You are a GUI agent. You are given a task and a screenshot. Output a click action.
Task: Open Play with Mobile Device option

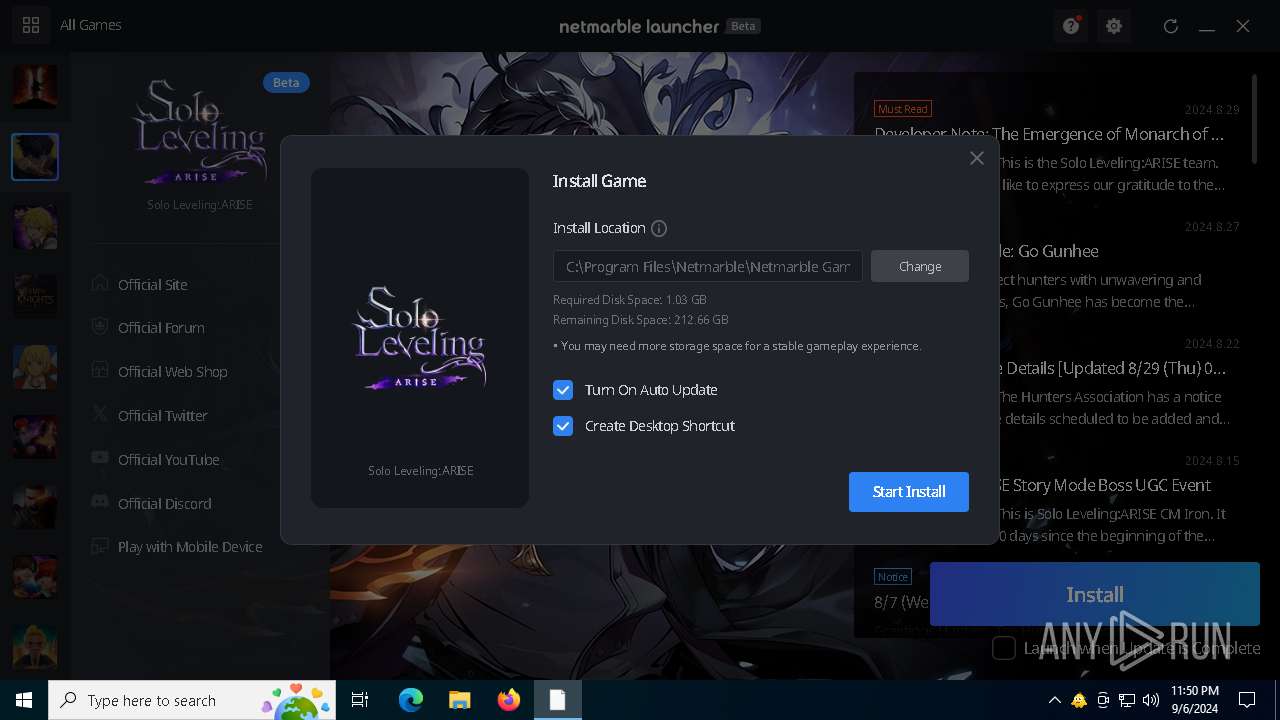[190, 547]
